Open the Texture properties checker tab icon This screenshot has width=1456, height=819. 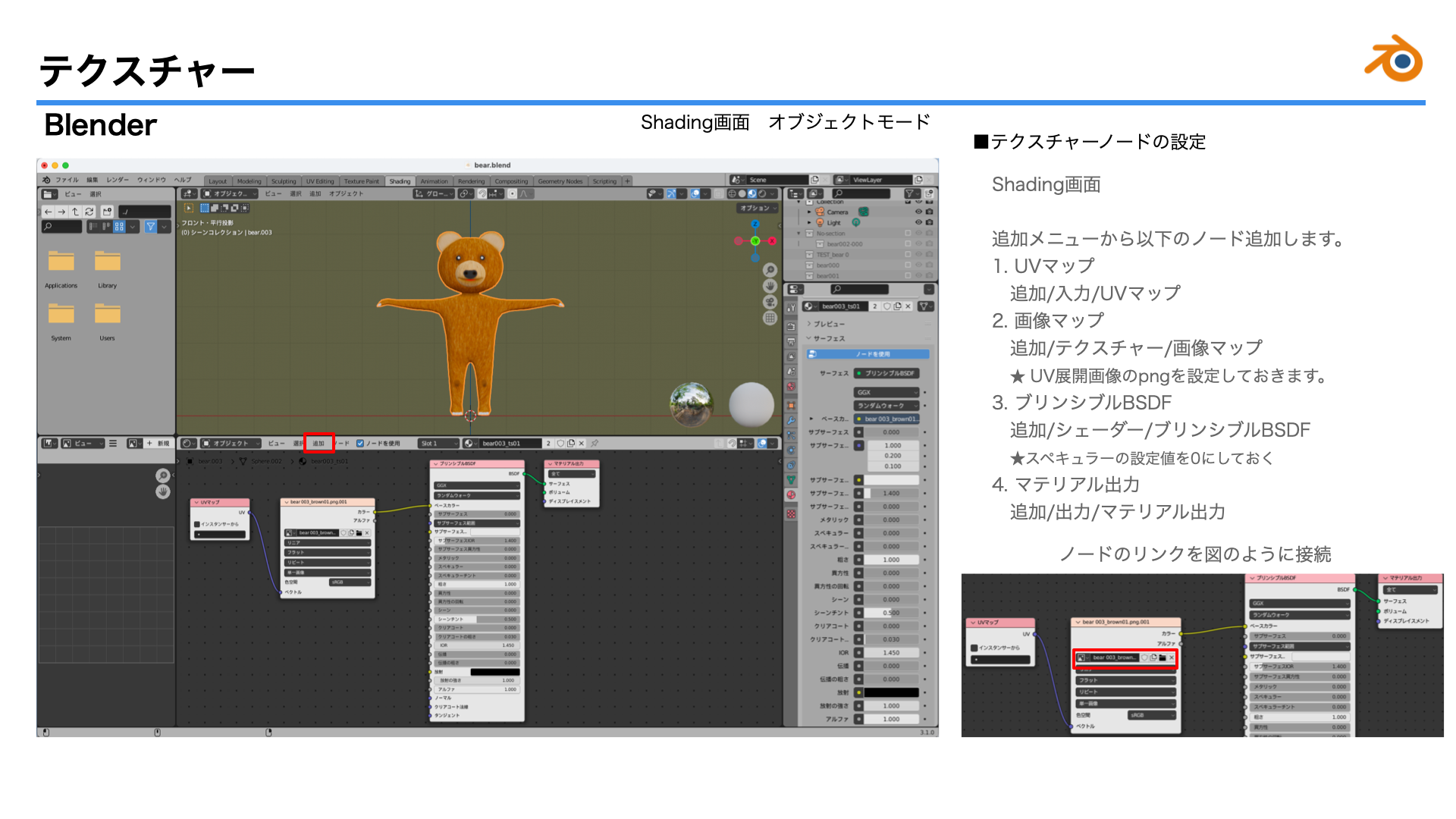(x=791, y=513)
